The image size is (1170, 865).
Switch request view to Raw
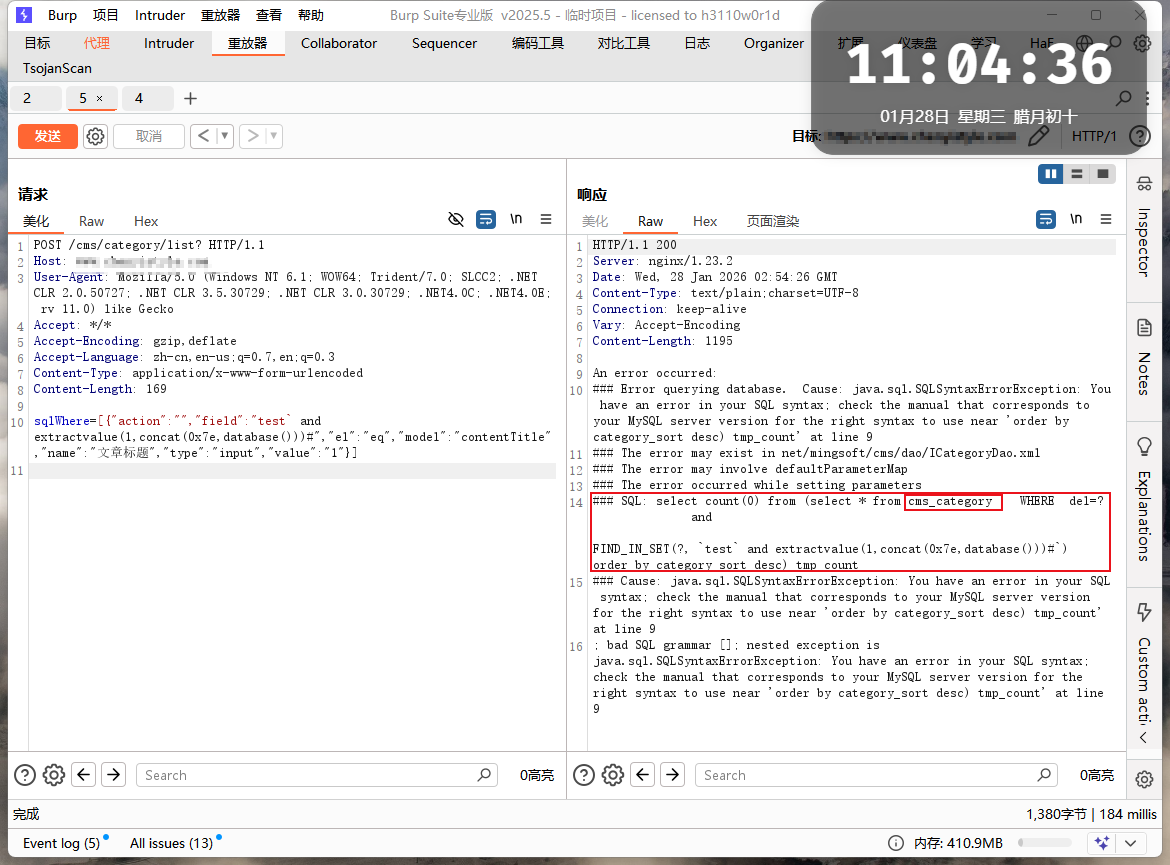tap(91, 222)
